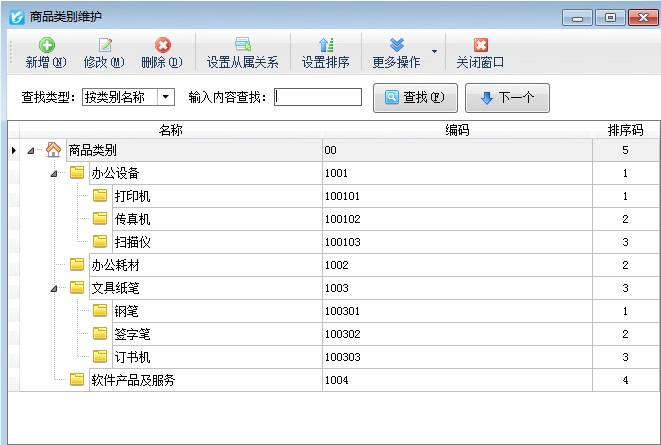The height and width of the screenshot is (445, 661).
Task: Select the 办公耗材 category
Action: pos(116,265)
